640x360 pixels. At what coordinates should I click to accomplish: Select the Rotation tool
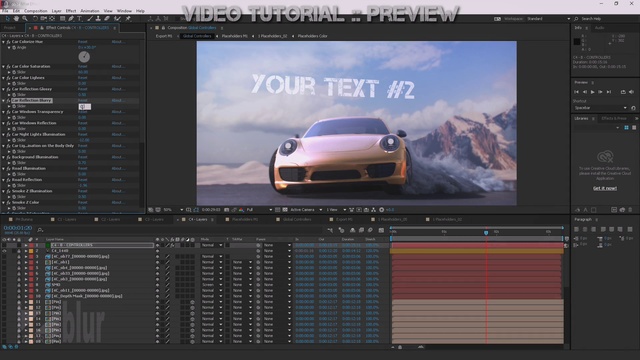pyautogui.click(x=35, y=18)
